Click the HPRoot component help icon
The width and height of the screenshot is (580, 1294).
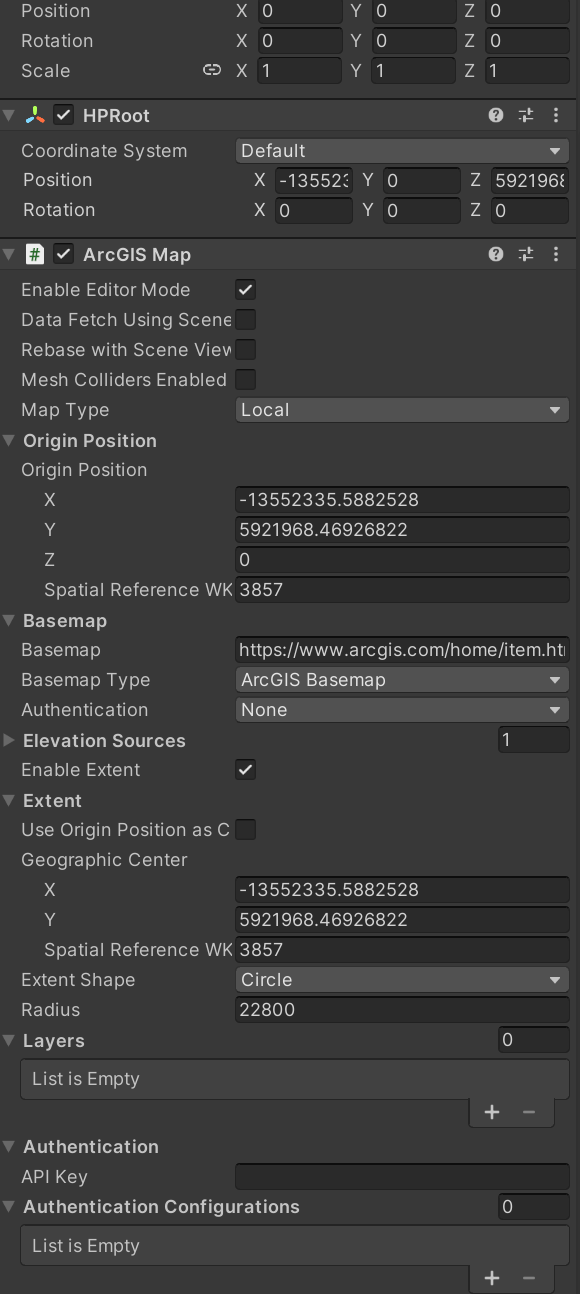[495, 115]
